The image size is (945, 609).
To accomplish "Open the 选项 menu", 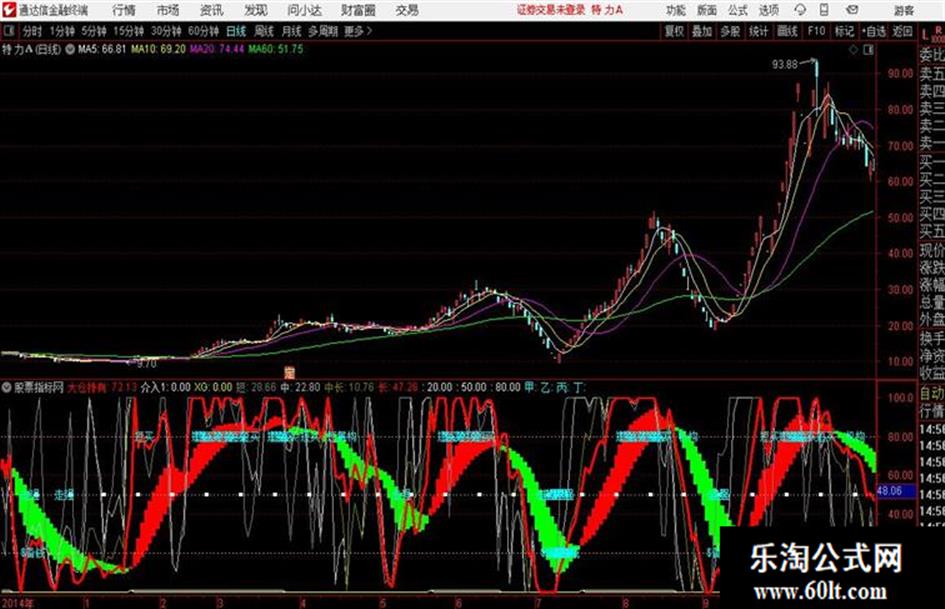I will pyautogui.click(x=768, y=10).
